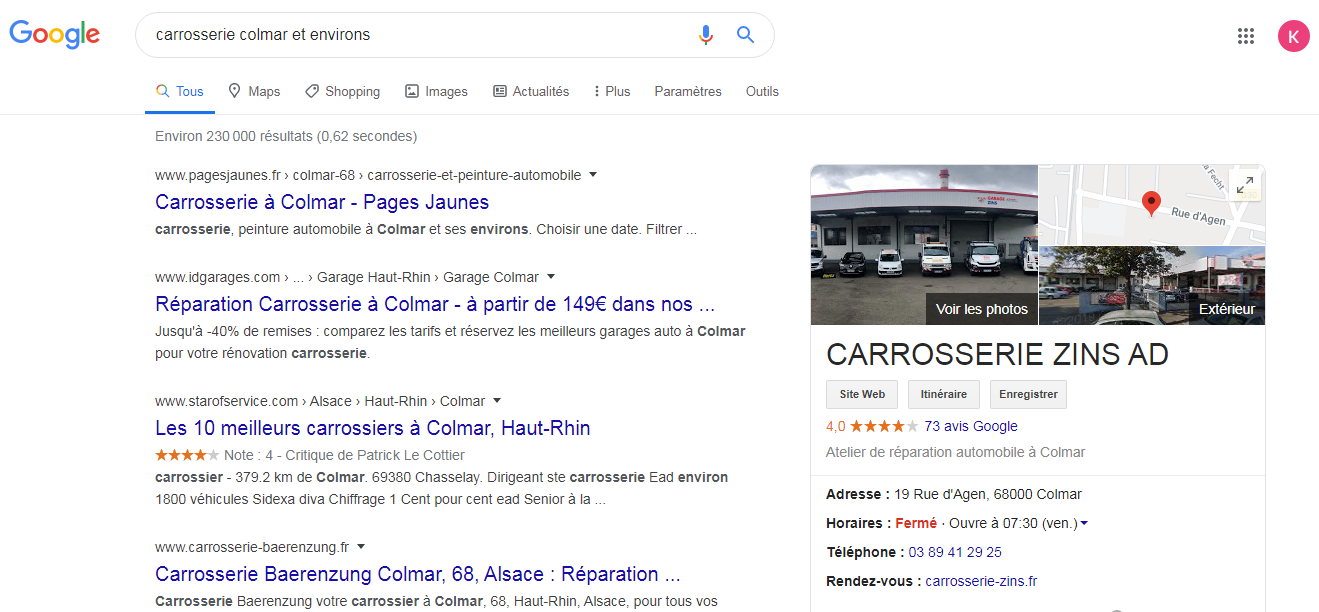This screenshot has width=1319, height=612.
Task: Click the Environ 230 000 résultats text
Action: [286, 136]
